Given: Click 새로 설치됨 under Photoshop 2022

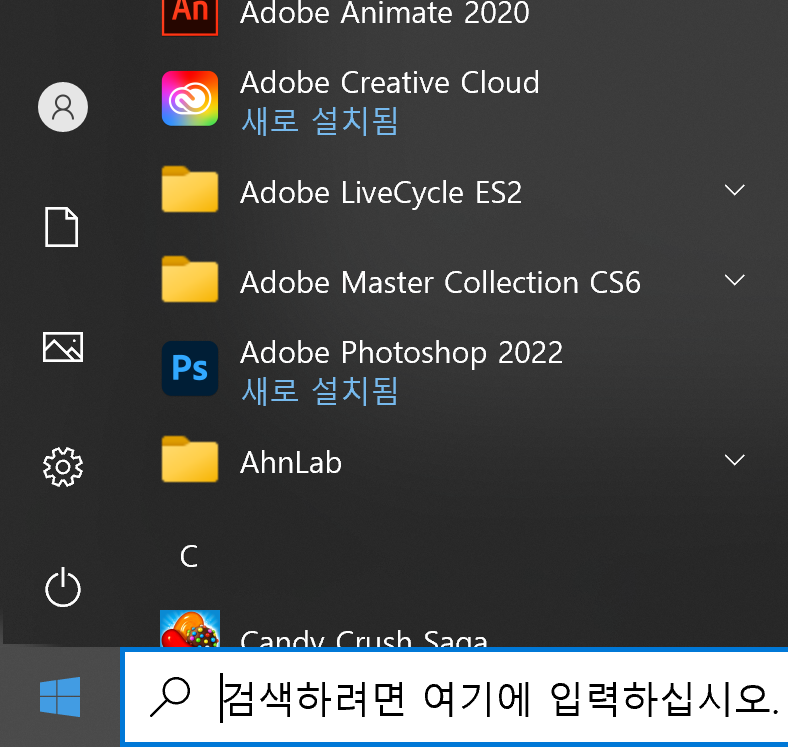Looking at the screenshot, I should pos(320,392).
